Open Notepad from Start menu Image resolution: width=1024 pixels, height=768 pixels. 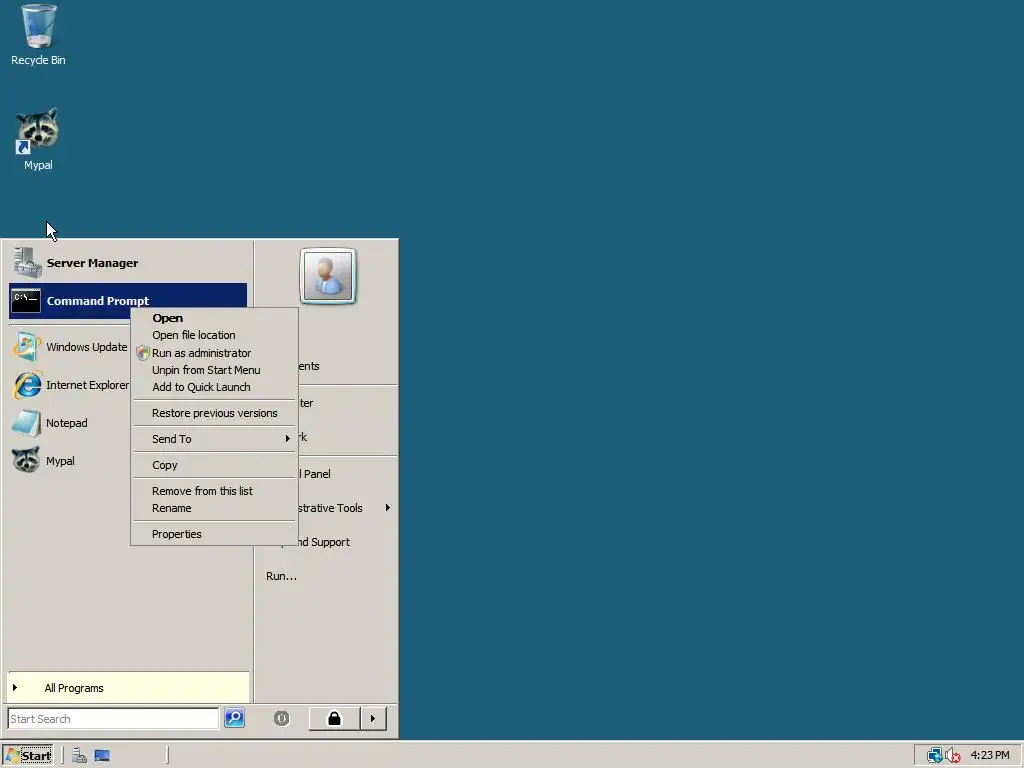click(70, 423)
